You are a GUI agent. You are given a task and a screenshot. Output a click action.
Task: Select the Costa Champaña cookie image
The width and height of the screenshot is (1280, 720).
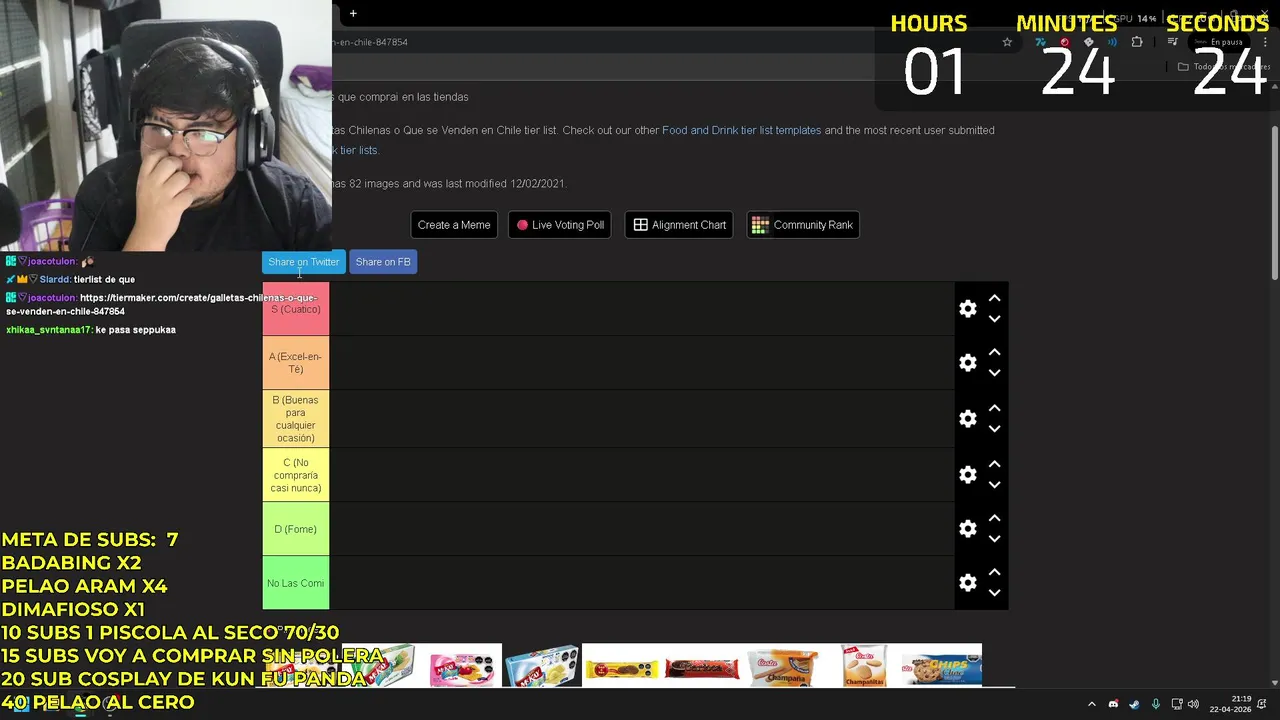(784, 666)
